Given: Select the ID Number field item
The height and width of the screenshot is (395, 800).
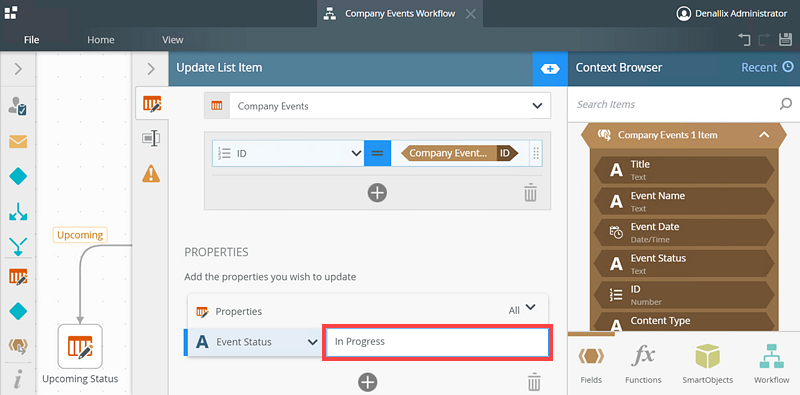Looking at the screenshot, I should coord(684,294).
